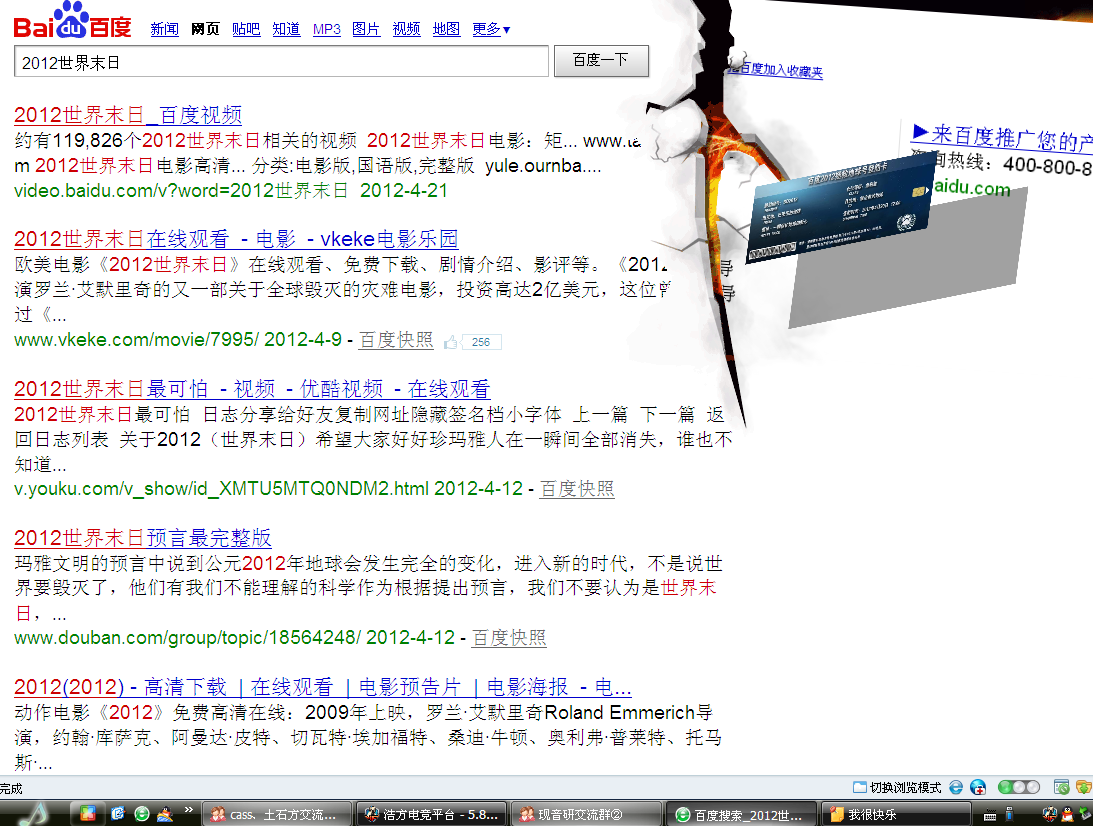Launch the green 360 browser quick-launch icon
Image resolution: width=1093 pixels, height=826 pixels.
click(142, 813)
